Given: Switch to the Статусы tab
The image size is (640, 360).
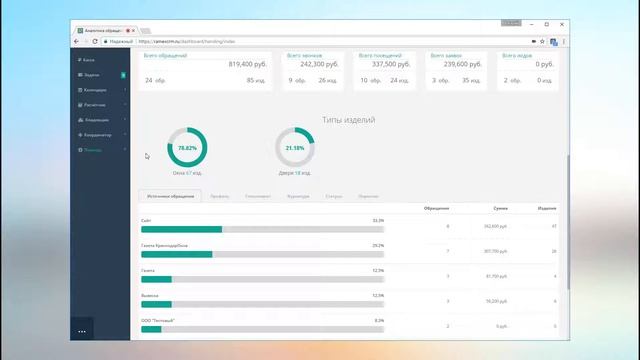Looking at the screenshot, I should [334, 196].
